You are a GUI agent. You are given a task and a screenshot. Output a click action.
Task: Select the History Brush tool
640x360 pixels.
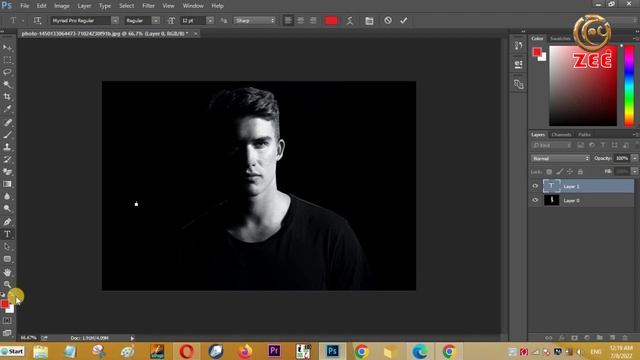coord(7,159)
